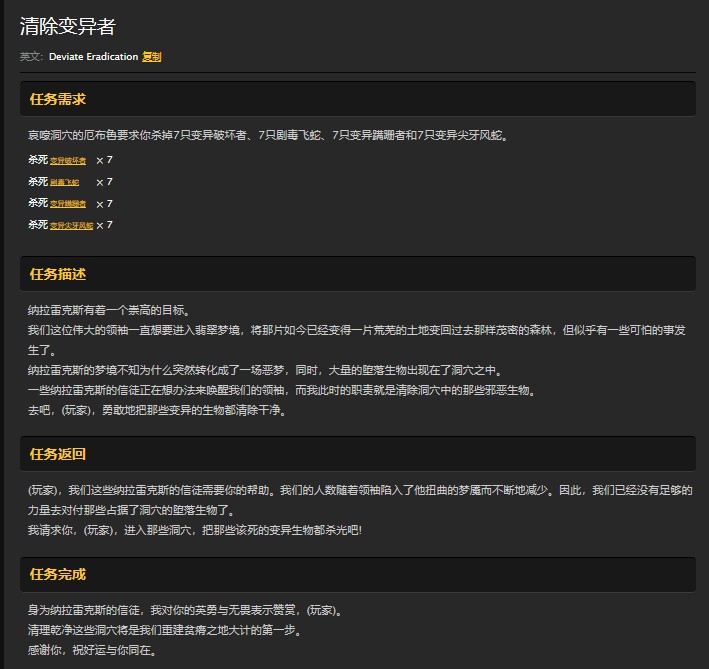Image resolution: width=709 pixels, height=669 pixels.
Task: Click the line starting 去吧，(玩家)，勇敢地
Action: pos(156,410)
